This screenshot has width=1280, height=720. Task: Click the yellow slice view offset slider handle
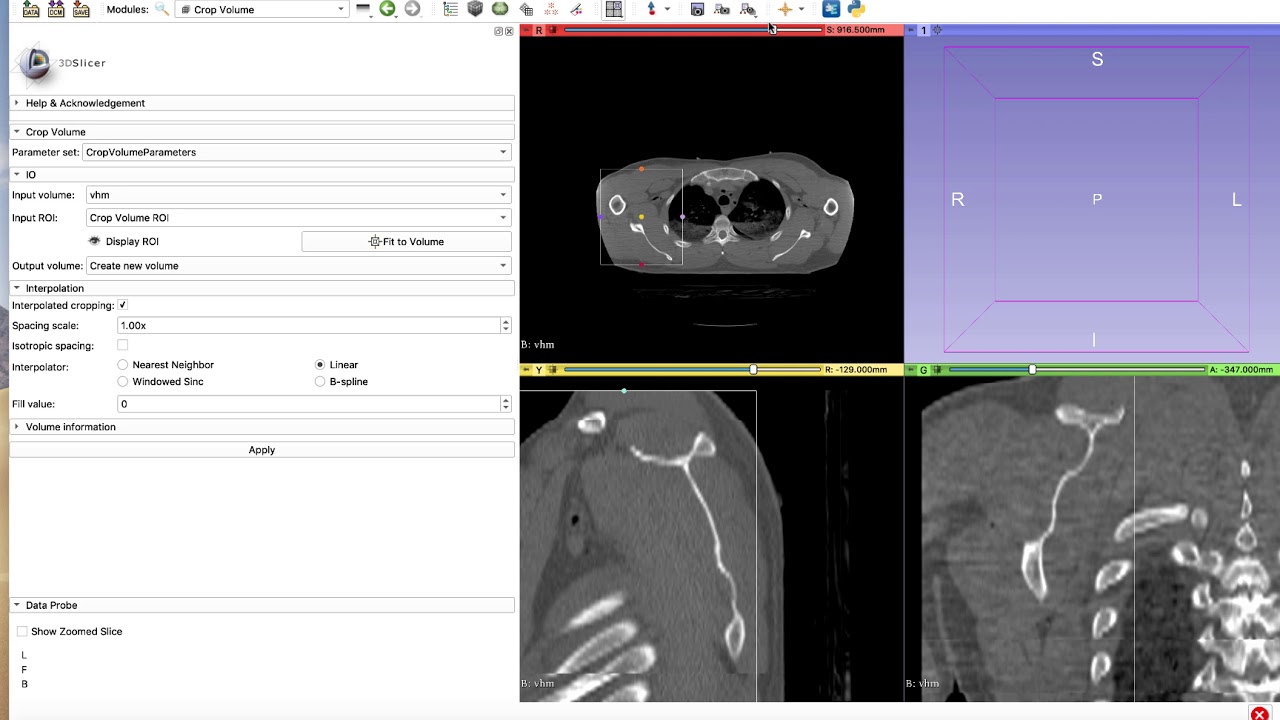point(753,370)
